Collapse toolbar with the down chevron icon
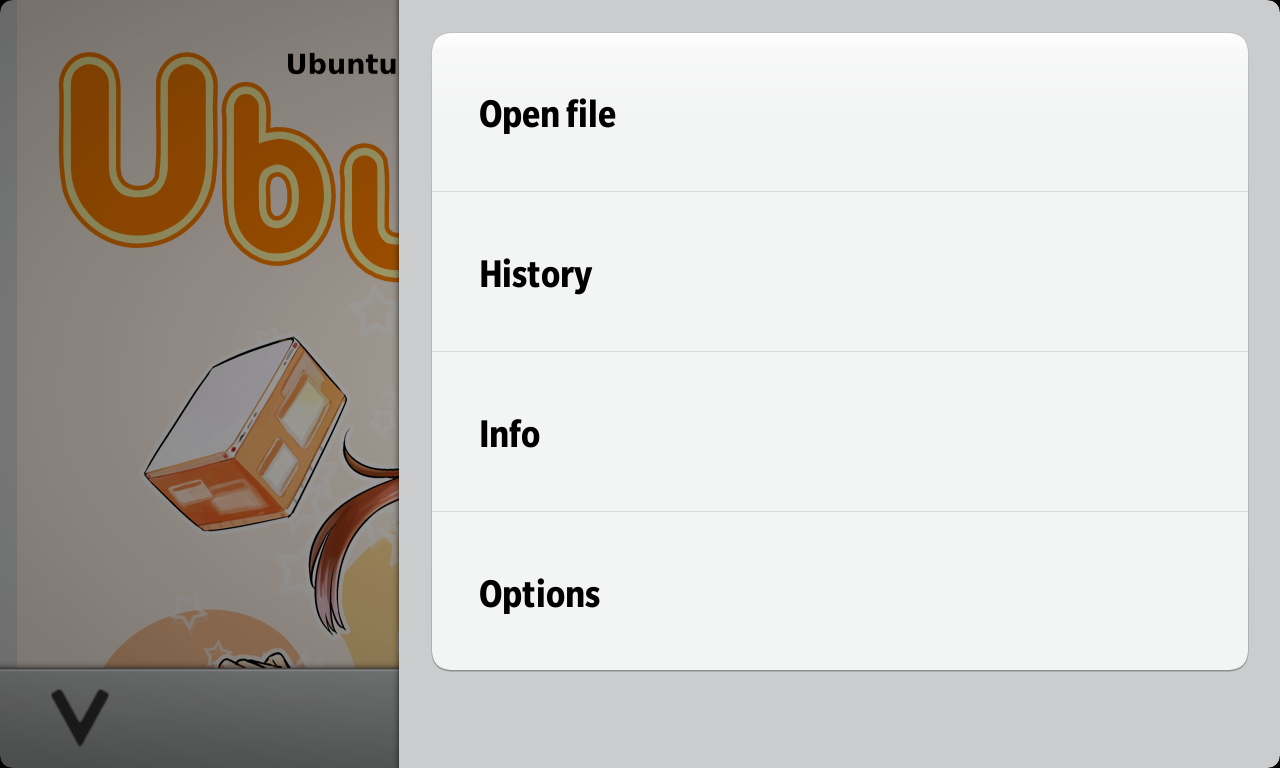Viewport: 1280px width, 768px height. coord(80,716)
